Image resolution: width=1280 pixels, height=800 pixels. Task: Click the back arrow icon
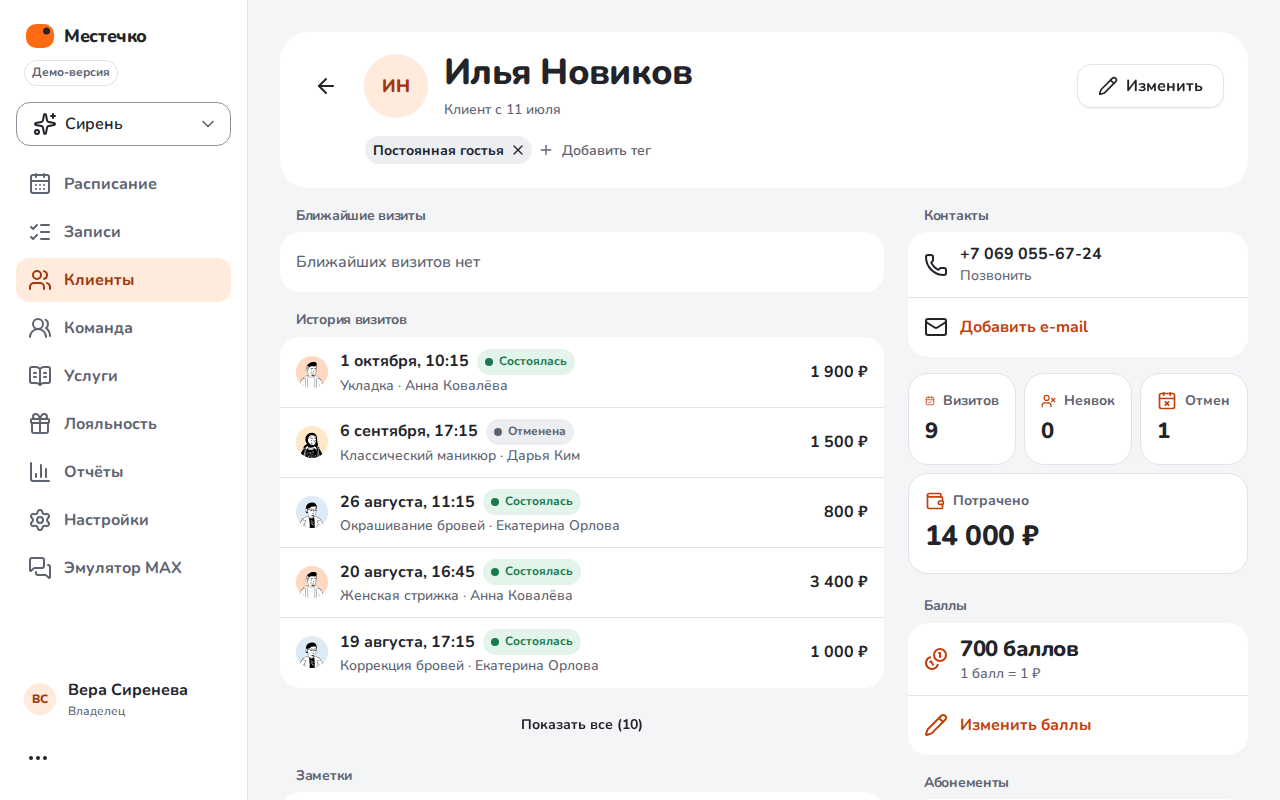point(326,86)
